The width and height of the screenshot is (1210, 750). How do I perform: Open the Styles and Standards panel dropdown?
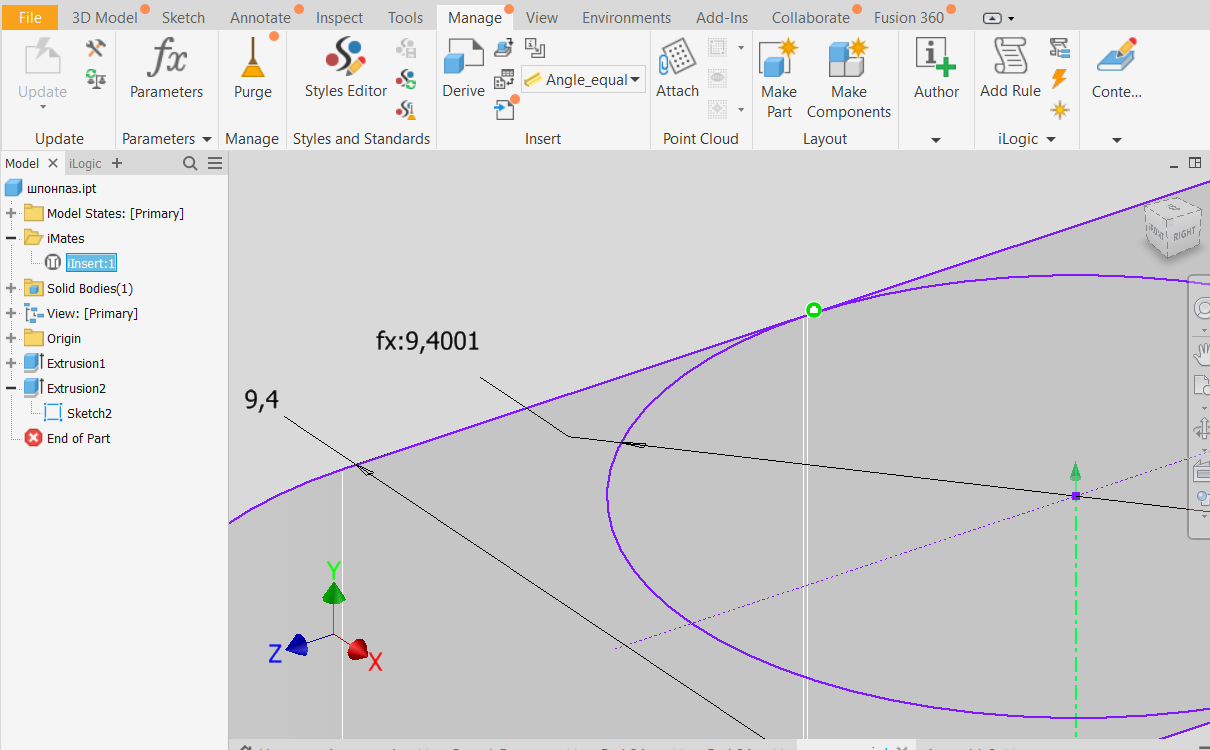pyautogui.click(x=361, y=138)
